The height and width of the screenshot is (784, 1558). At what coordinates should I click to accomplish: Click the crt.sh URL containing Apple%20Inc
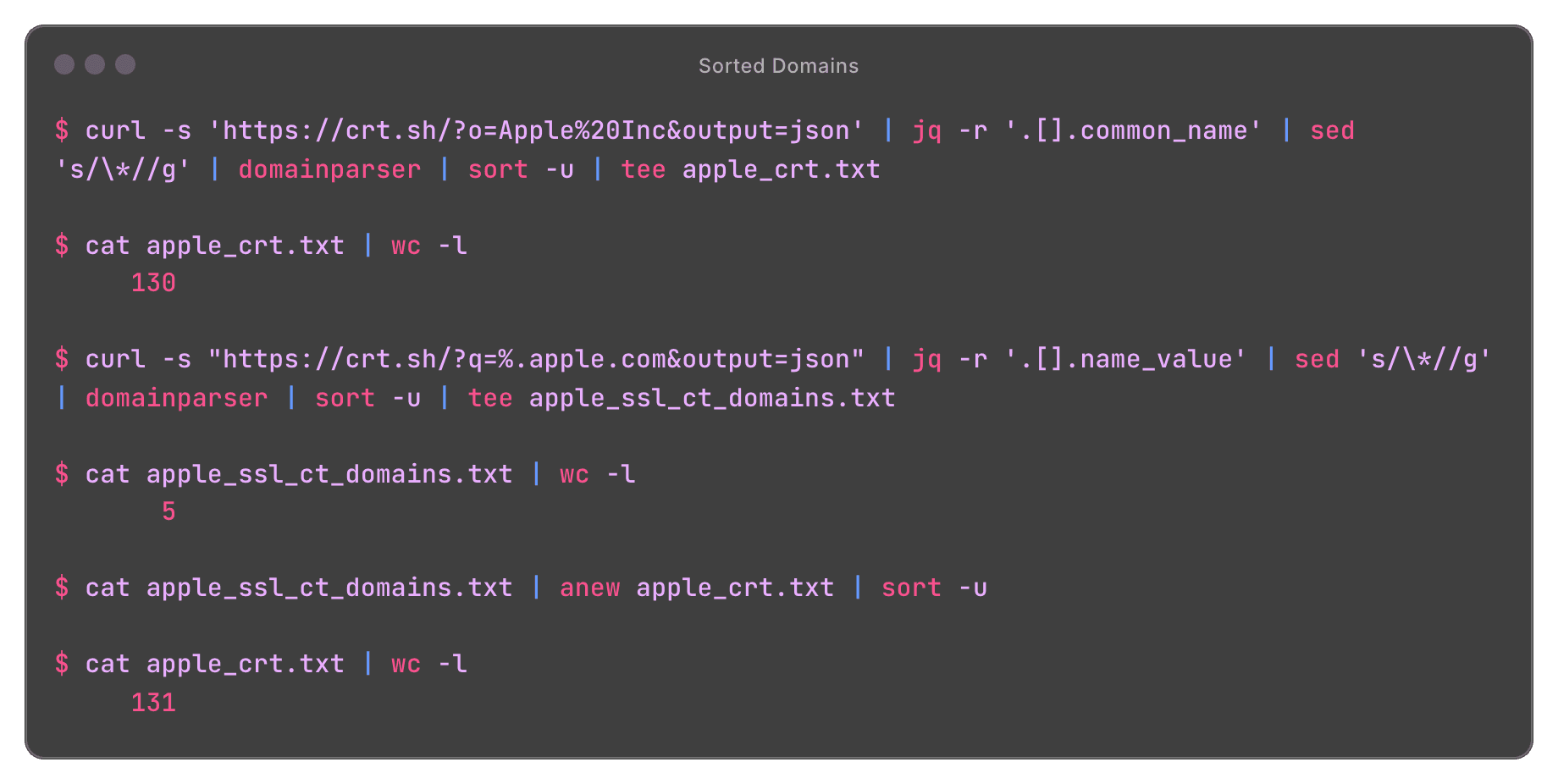pyautogui.click(x=536, y=130)
